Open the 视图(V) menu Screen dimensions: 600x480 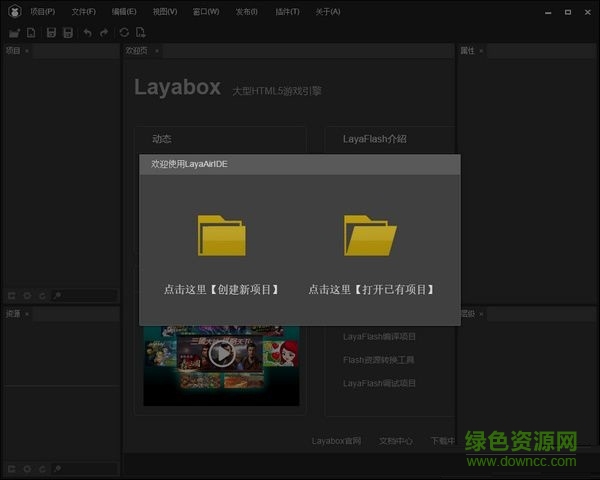165,12
